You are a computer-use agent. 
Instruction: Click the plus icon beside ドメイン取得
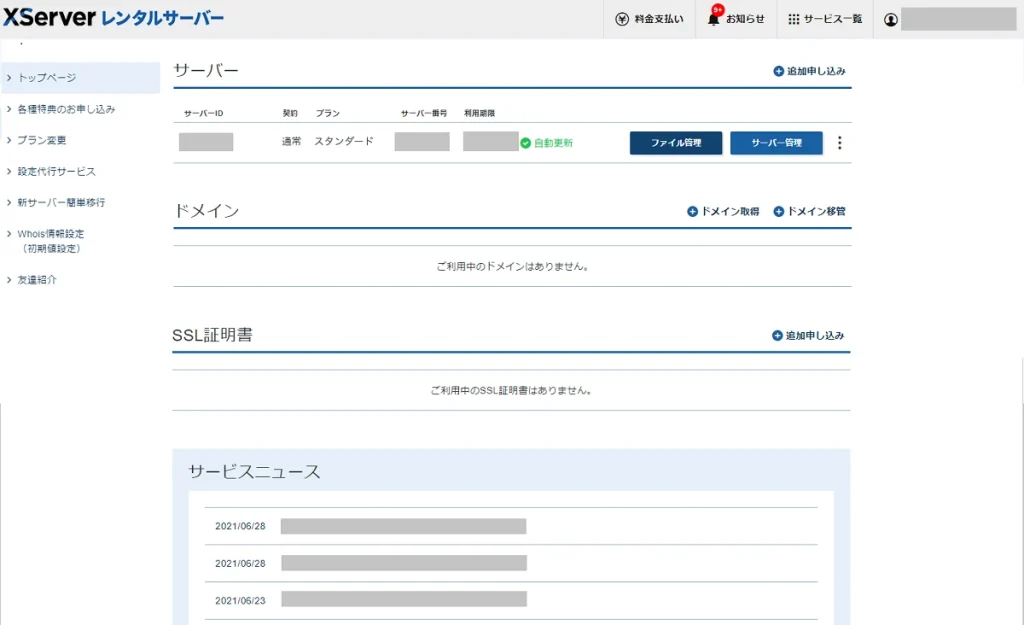tap(692, 212)
